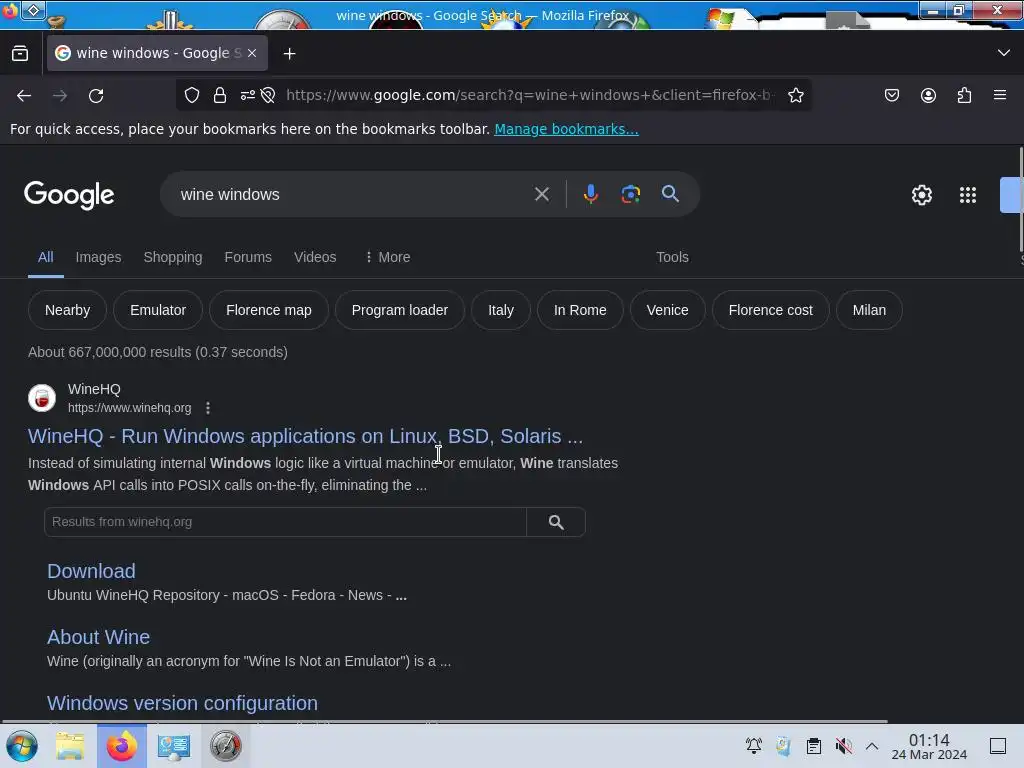Screen dimensions: 1024x768
Task: Go back to the previous page
Action: [24, 95]
